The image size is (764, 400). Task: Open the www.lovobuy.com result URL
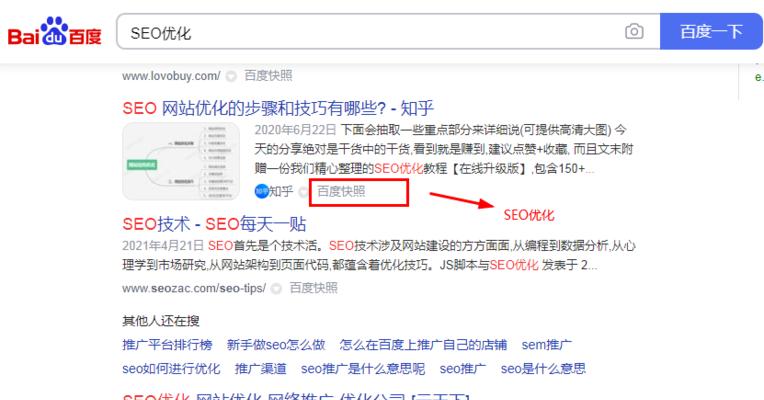pos(171,76)
